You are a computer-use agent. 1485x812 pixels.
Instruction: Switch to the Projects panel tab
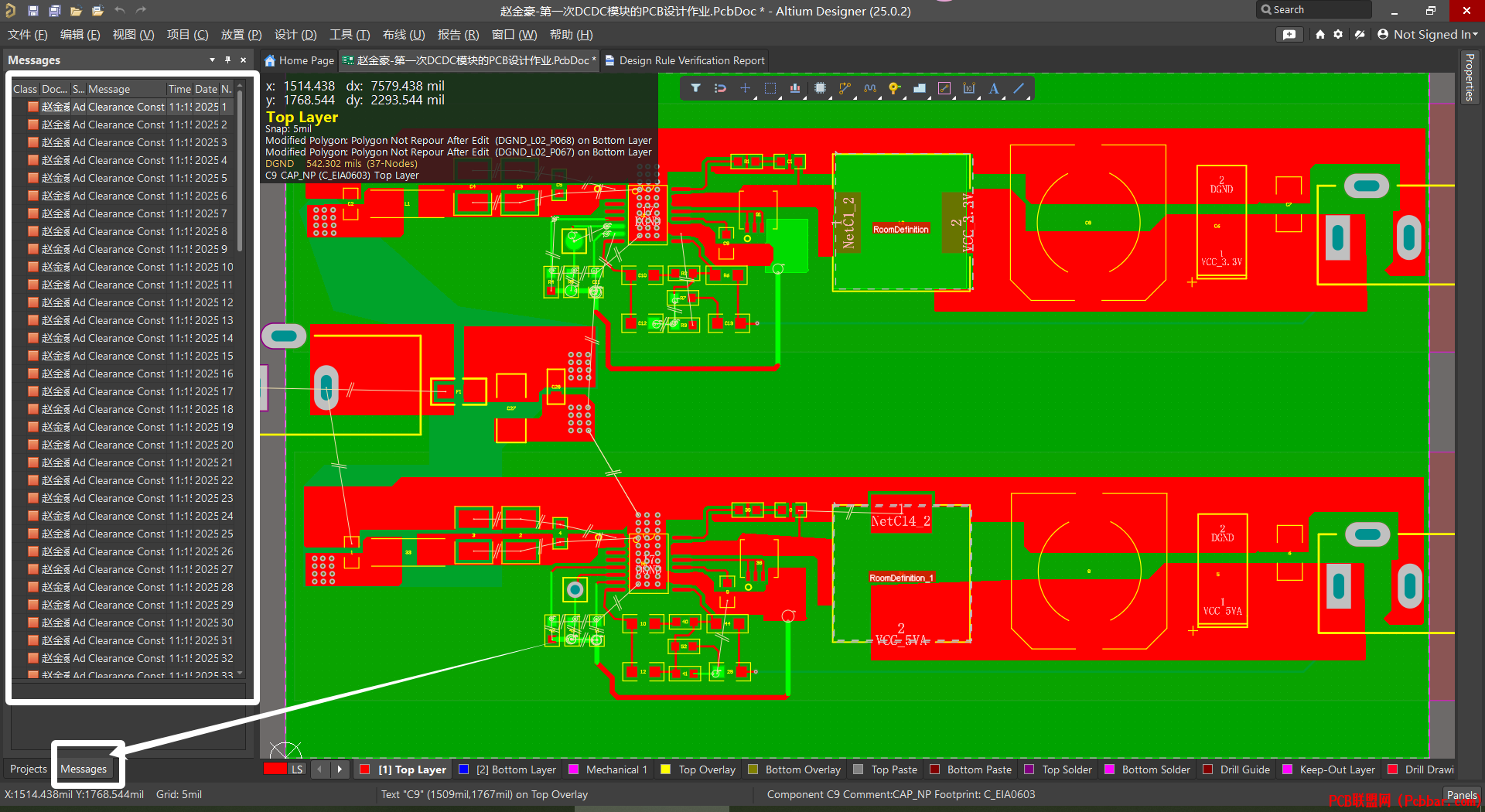pos(29,769)
